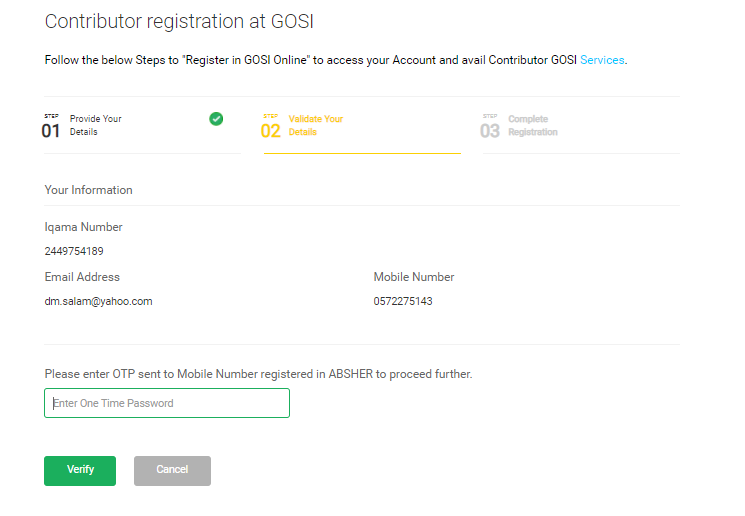
Task: Click the 'Mobile Number' field label
Action: (414, 277)
